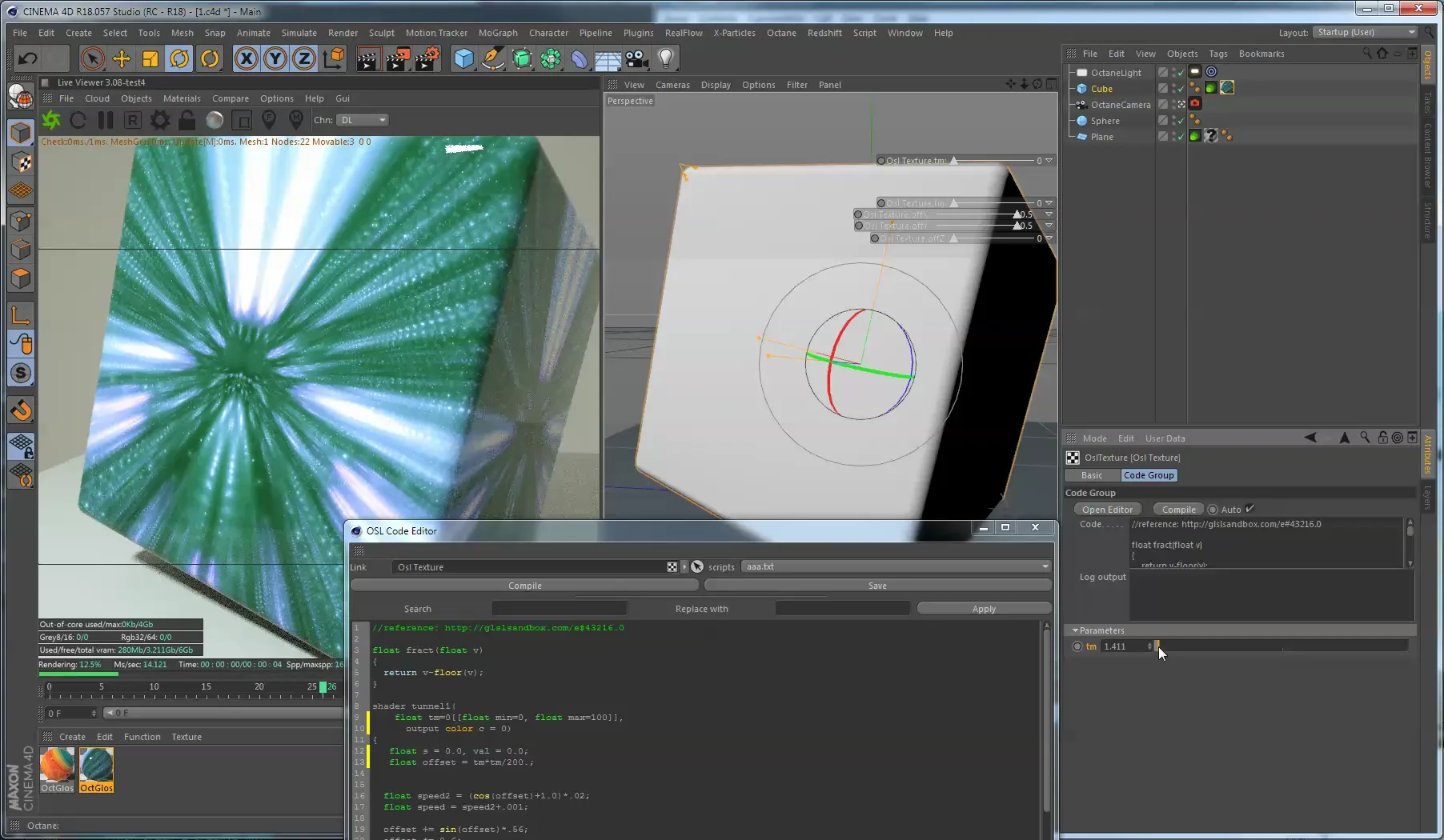Open the Chn channel dropdown
Image resolution: width=1444 pixels, height=840 pixels.
pos(362,120)
